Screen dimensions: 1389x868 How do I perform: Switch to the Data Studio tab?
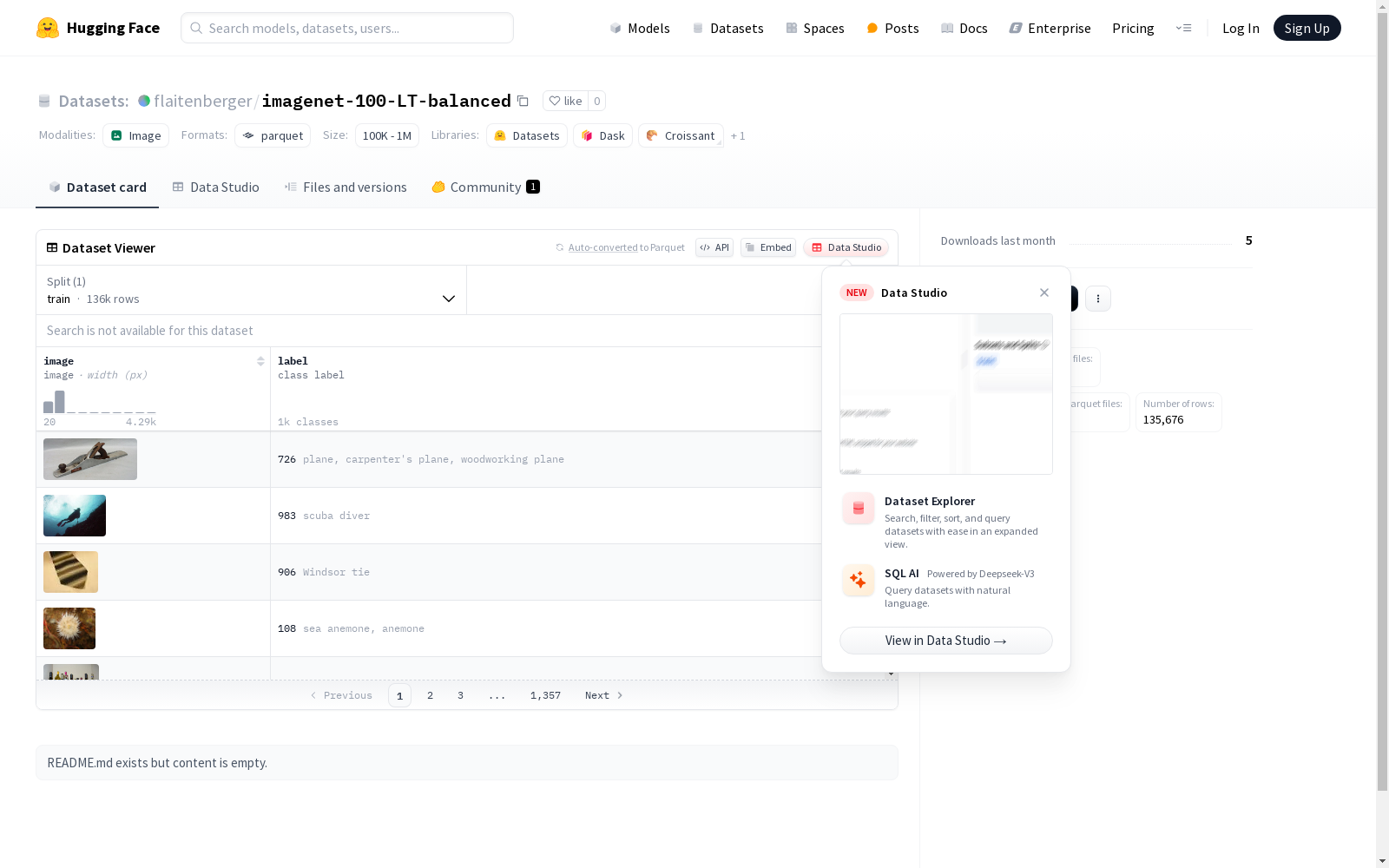click(x=216, y=187)
